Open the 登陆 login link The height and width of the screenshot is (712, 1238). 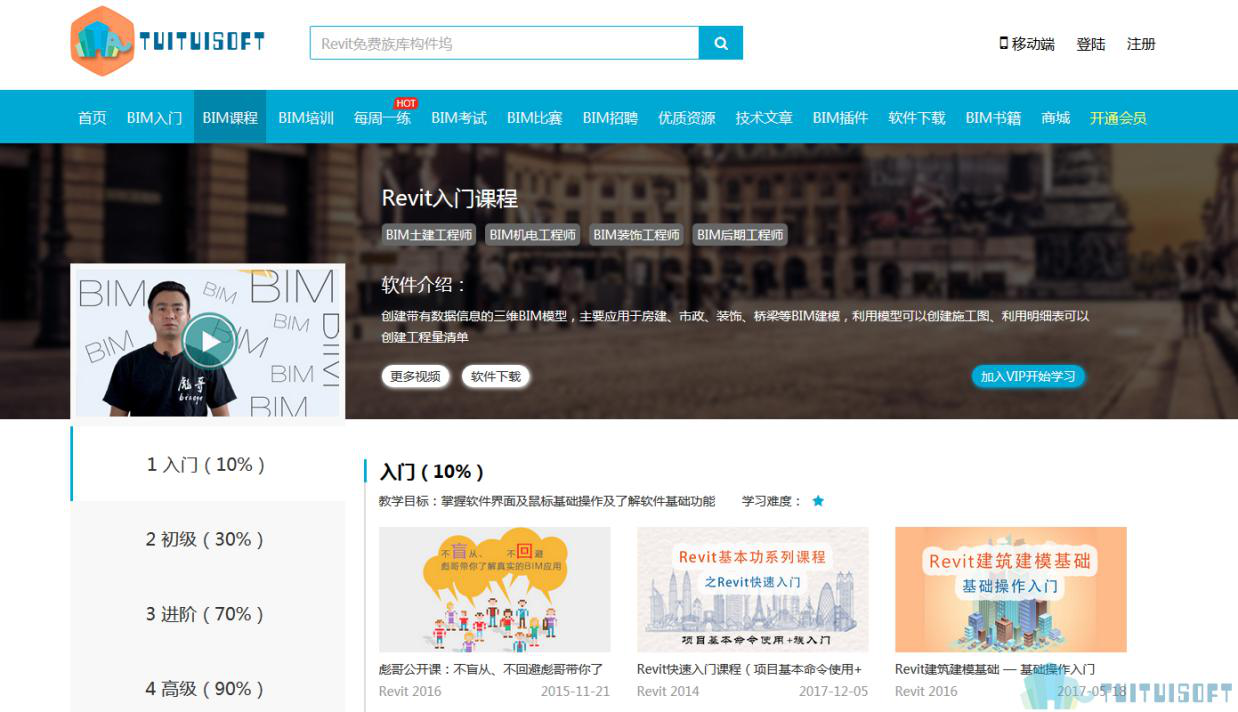pos(1091,44)
